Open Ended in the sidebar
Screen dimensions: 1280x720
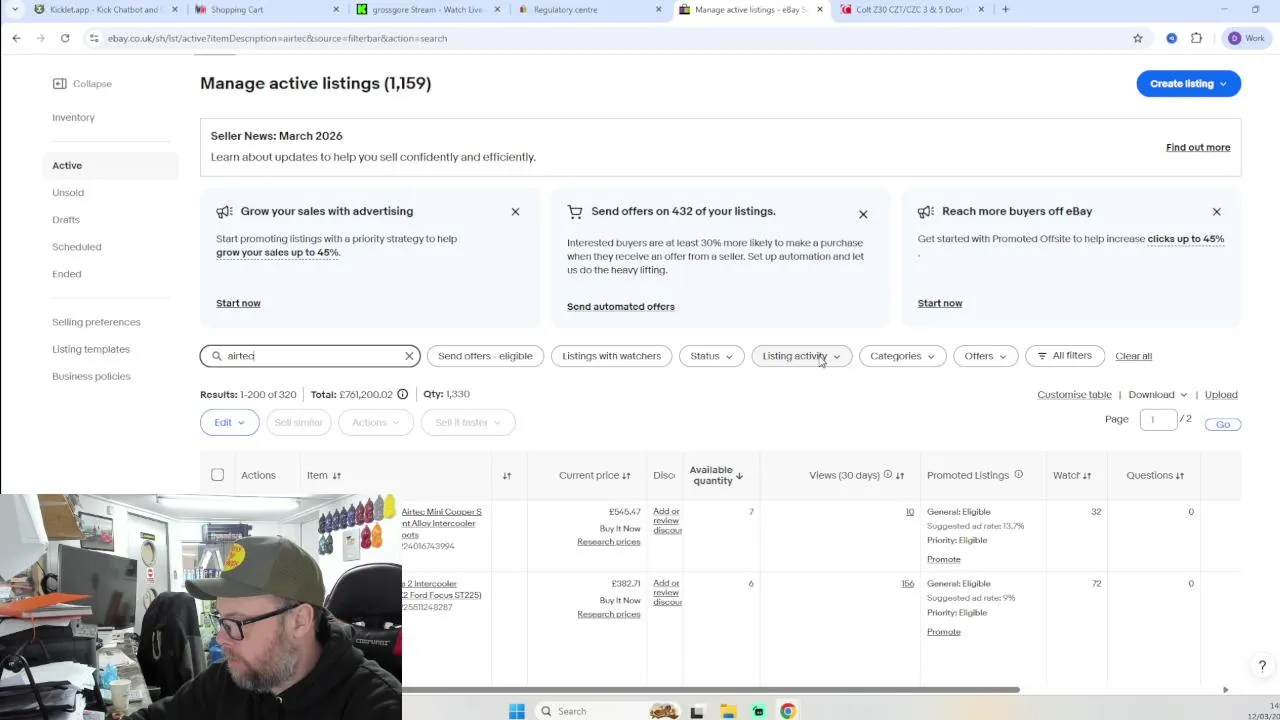click(x=67, y=274)
